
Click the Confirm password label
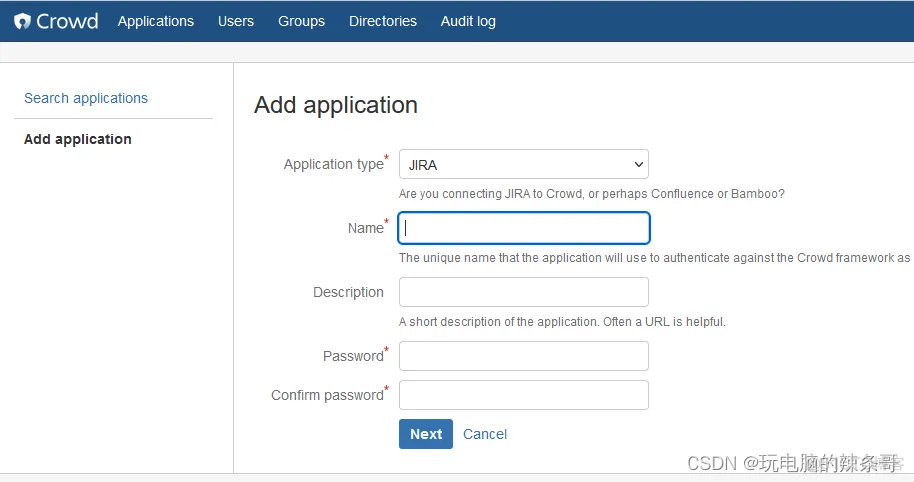point(327,395)
